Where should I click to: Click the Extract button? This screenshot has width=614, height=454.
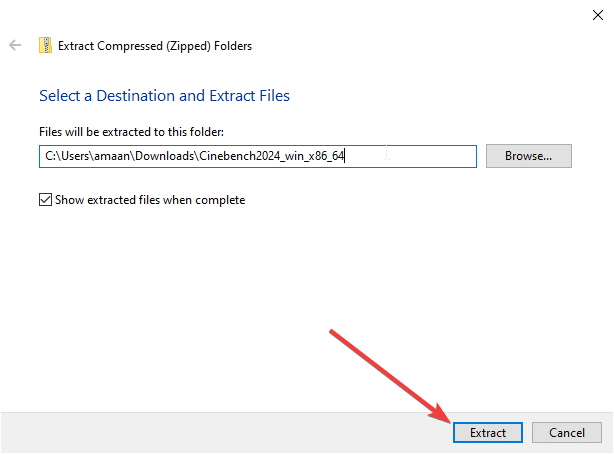pos(488,432)
